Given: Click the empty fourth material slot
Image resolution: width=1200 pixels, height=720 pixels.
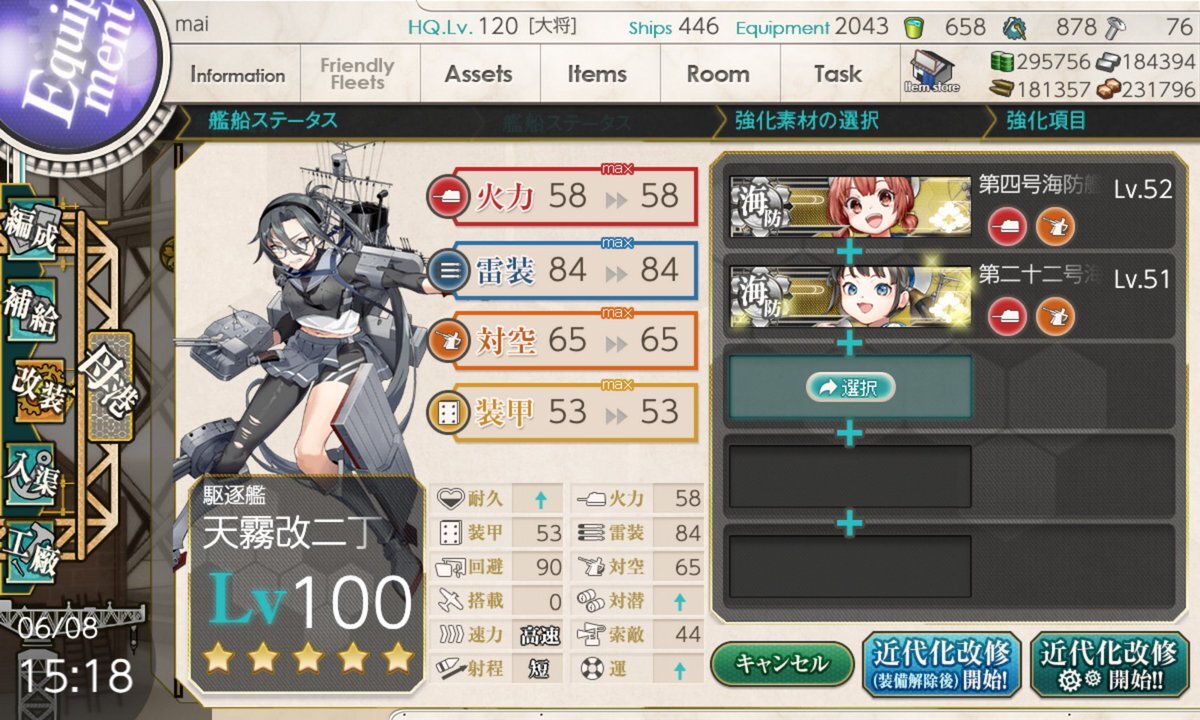Looking at the screenshot, I should click(x=850, y=477).
